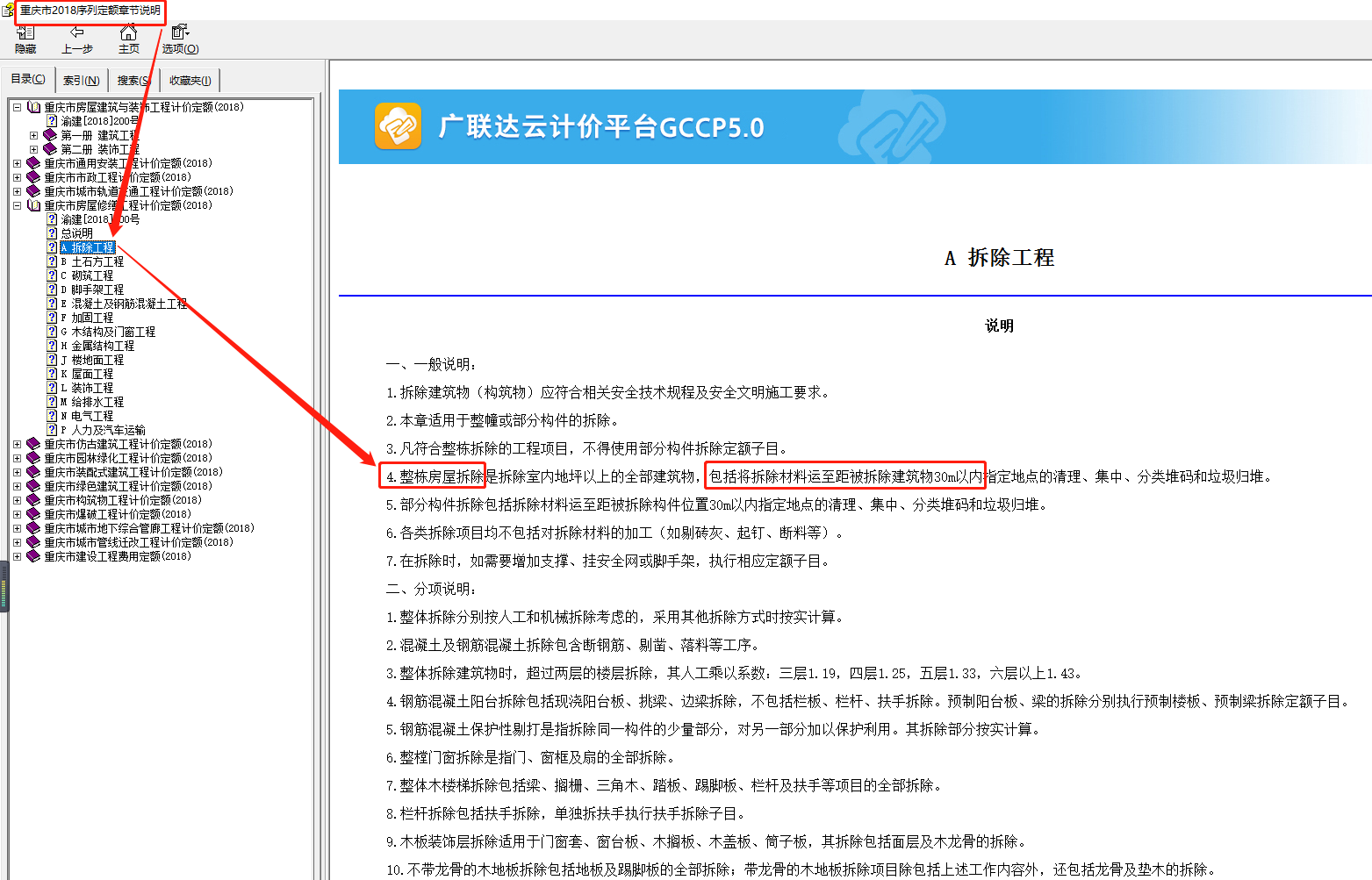Click book icon of 重庆市通用安装工程计价定额
The image size is (1372, 880).
[x=33, y=163]
